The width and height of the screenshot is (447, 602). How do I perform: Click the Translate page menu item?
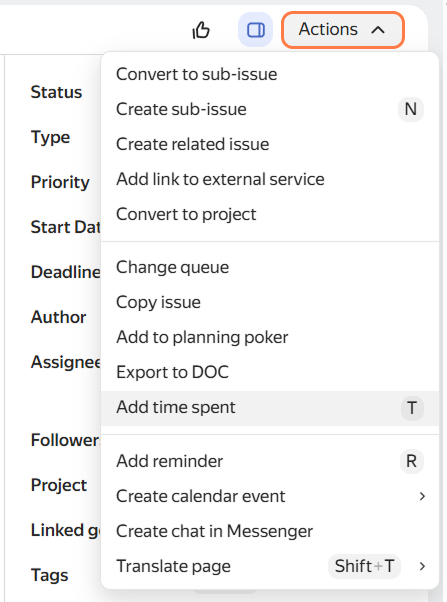click(x=270, y=566)
